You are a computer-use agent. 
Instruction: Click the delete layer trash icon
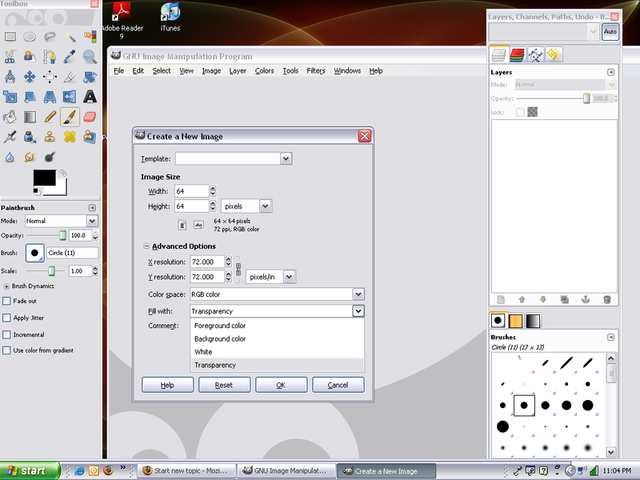(607, 300)
